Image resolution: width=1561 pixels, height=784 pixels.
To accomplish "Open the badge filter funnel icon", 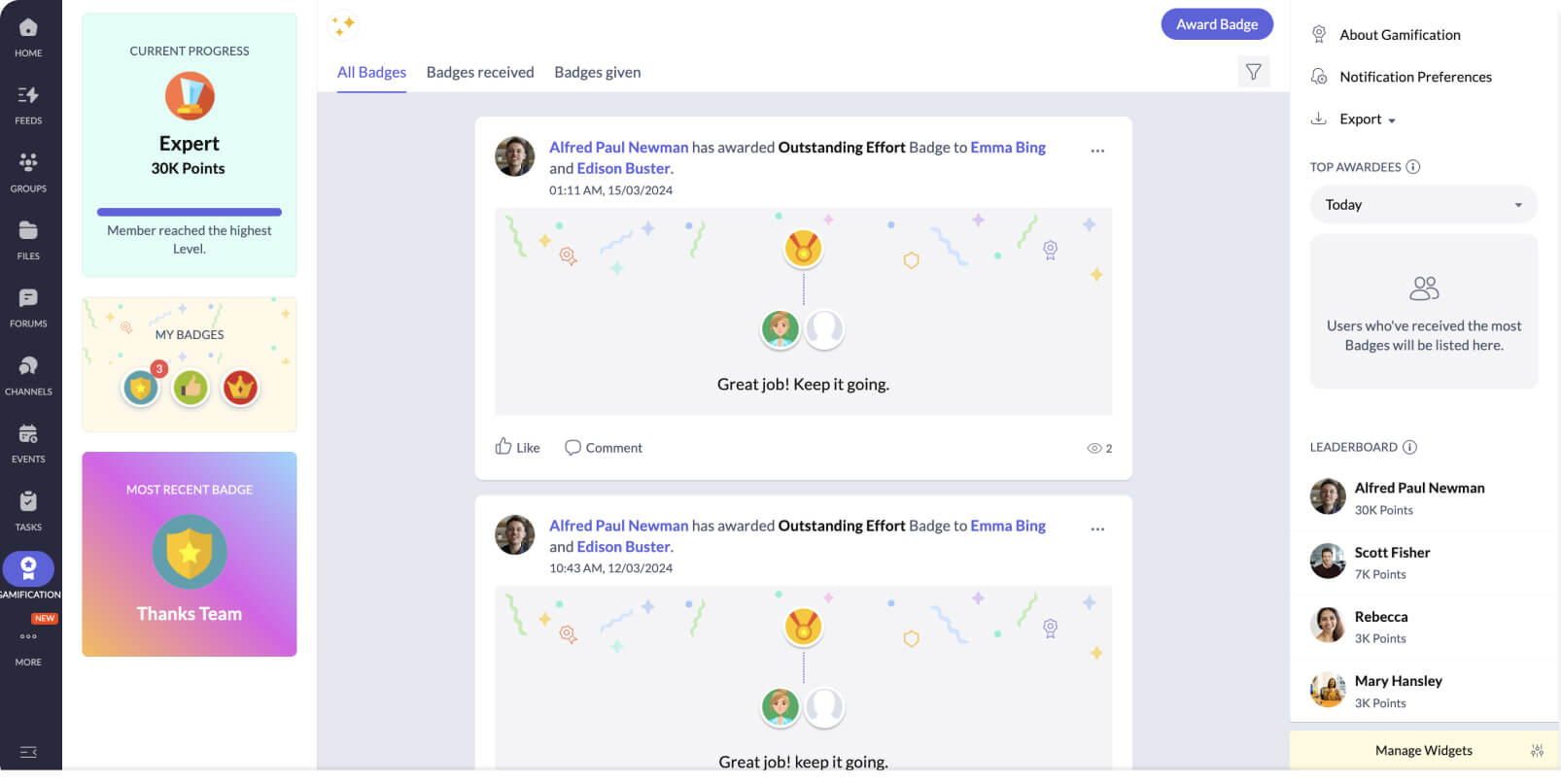I will click(x=1254, y=72).
